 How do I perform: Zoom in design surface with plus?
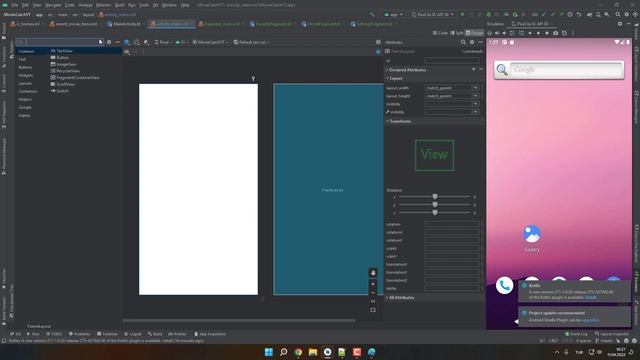coord(373,284)
